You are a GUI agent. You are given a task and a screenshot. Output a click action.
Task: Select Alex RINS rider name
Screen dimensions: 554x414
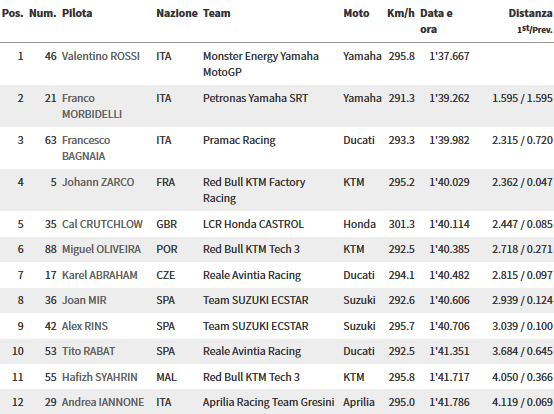click(85, 326)
